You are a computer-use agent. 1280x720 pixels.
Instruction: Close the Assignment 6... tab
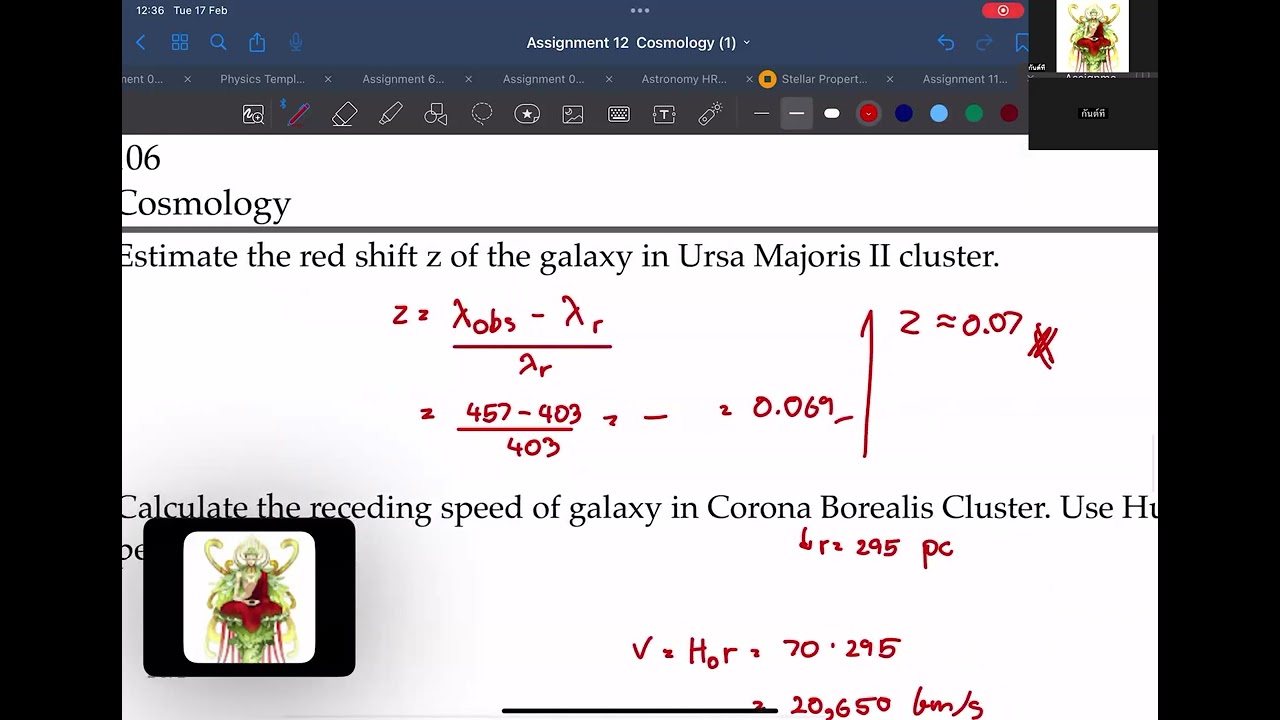pyautogui.click(x=468, y=79)
